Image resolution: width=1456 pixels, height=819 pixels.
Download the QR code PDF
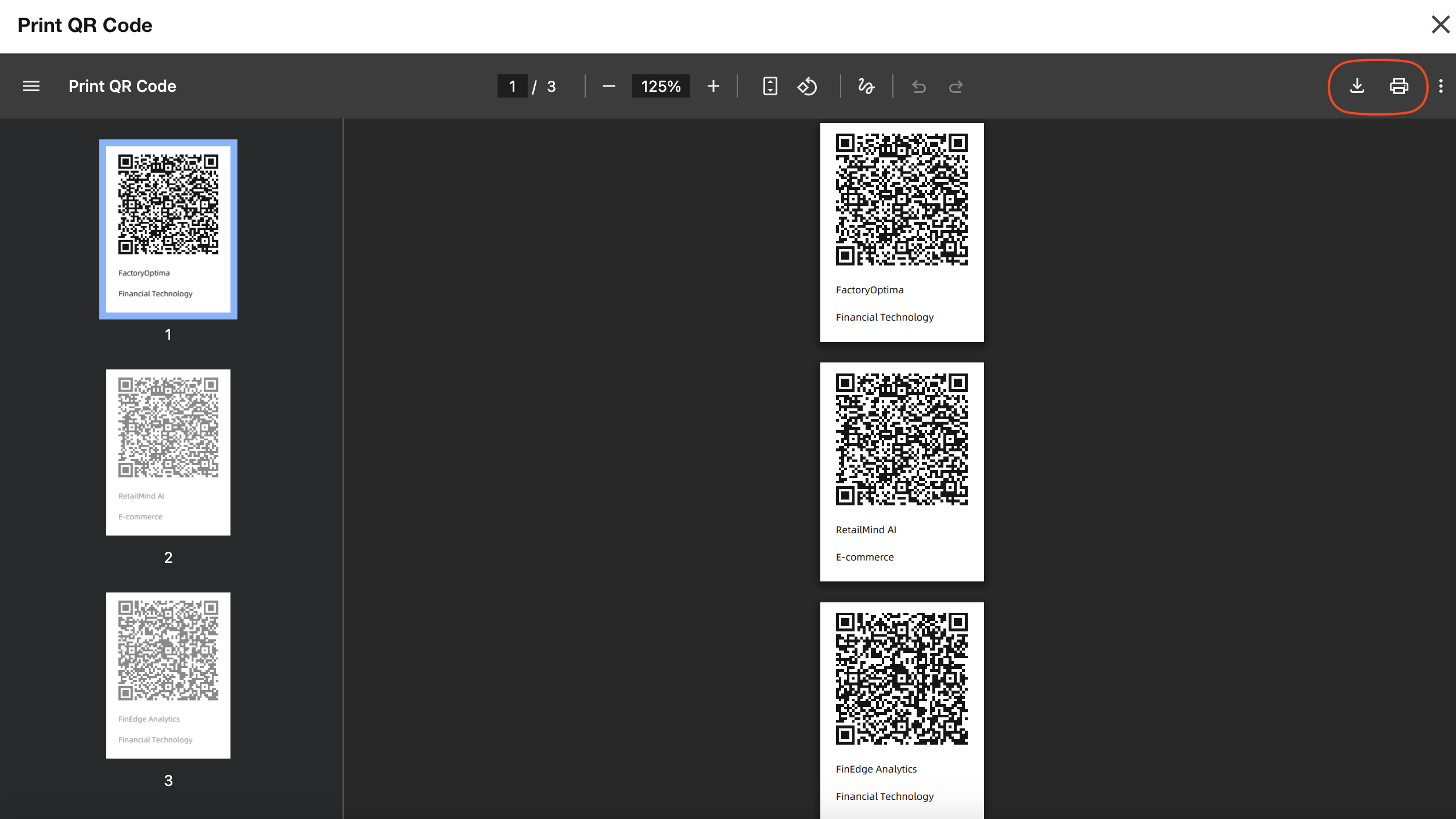pyautogui.click(x=1357, y=87)
